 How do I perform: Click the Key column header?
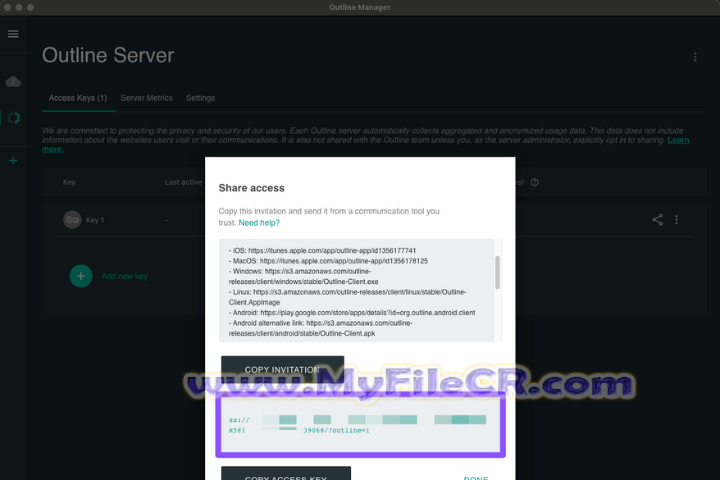(69, 182)
